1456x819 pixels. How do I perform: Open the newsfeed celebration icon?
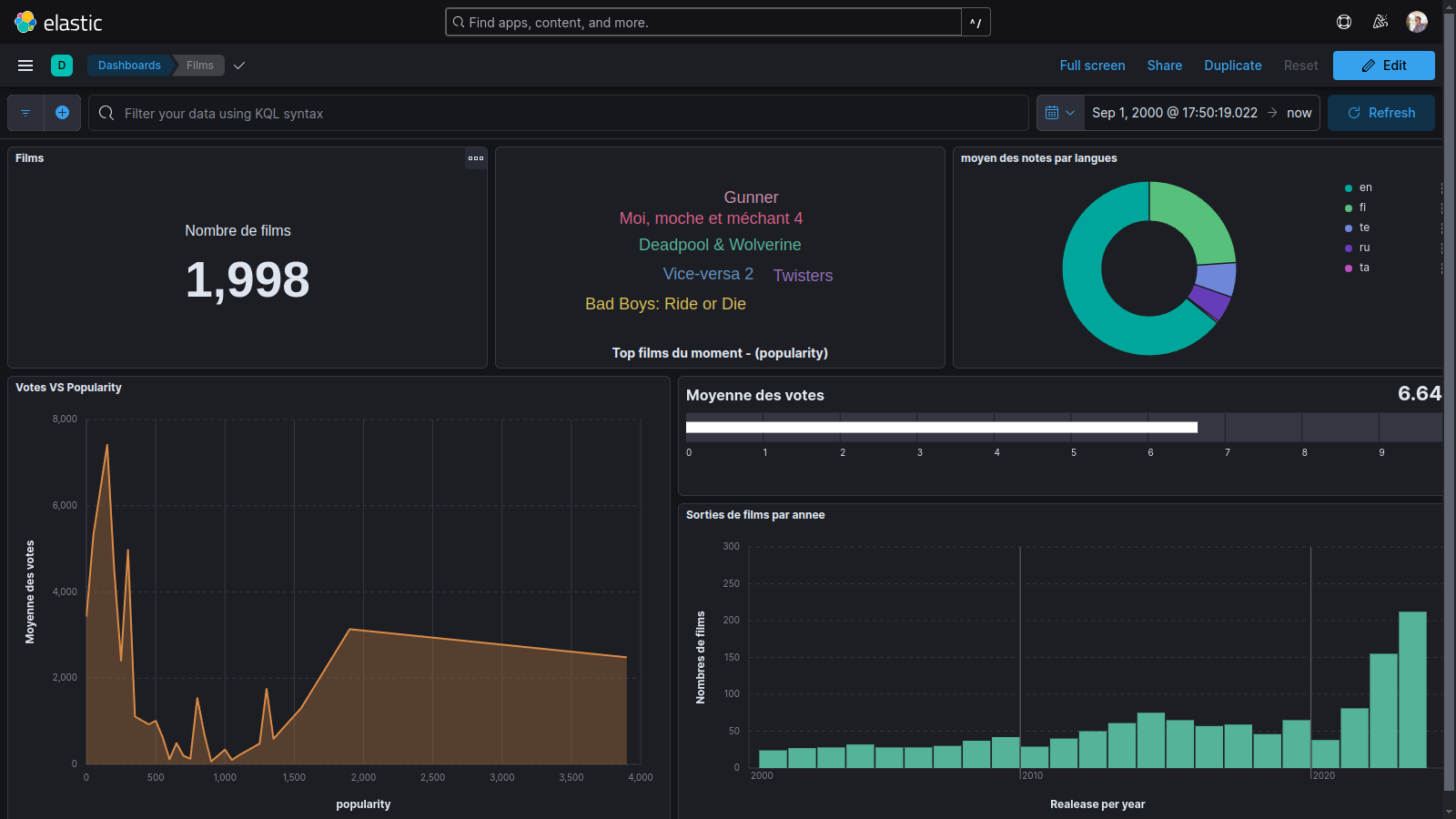pos(1380,22)
